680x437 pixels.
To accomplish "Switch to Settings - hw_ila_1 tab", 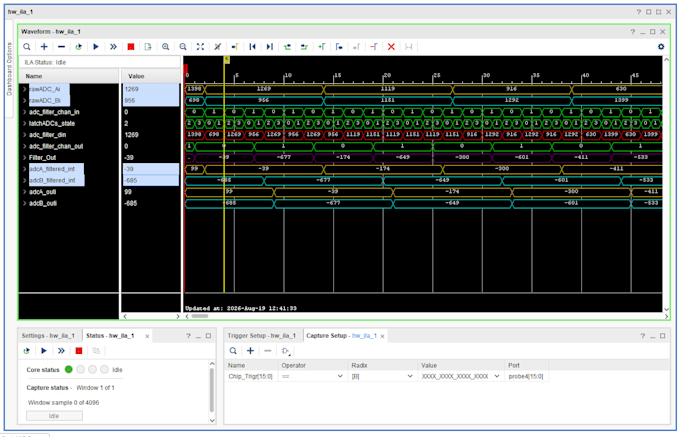I will [x=48, y=336].
